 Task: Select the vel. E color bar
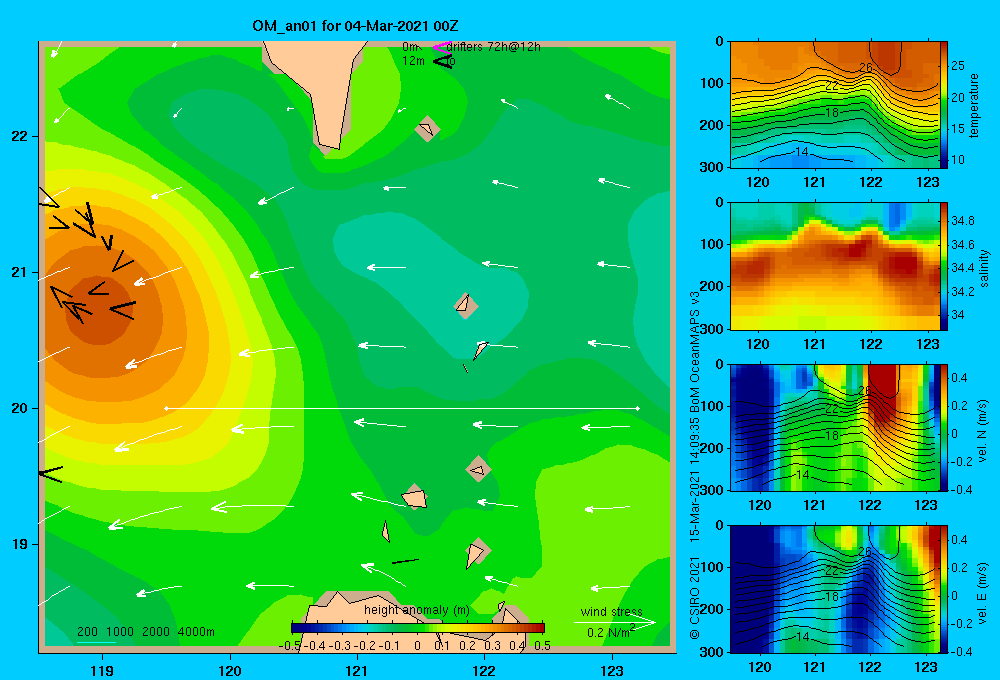click(x=944, y=589)
